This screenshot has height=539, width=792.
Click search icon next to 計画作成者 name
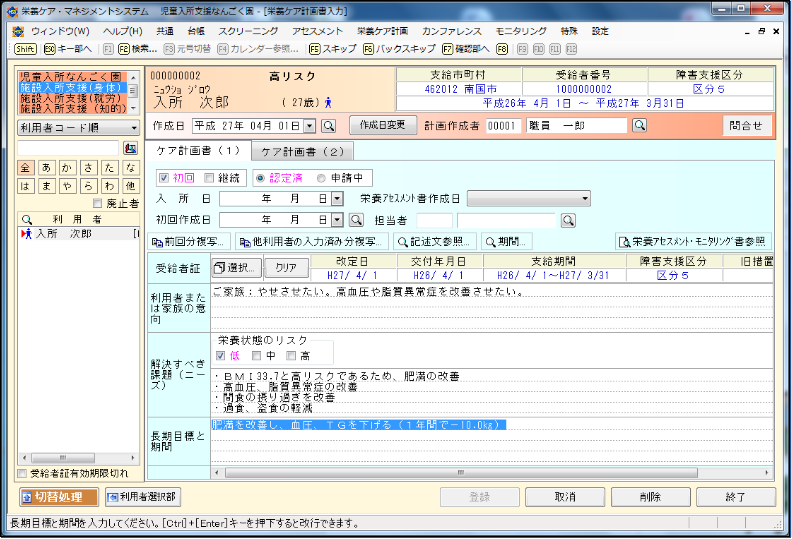click(x=640, y=126)
